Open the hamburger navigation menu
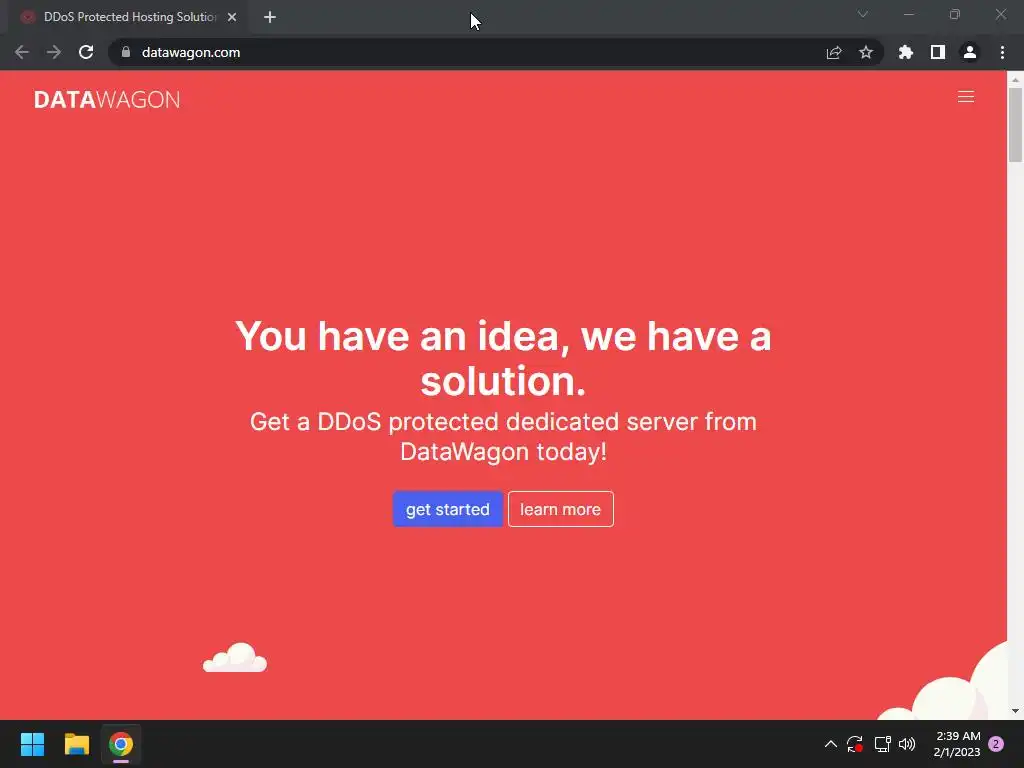 (965, 97)
